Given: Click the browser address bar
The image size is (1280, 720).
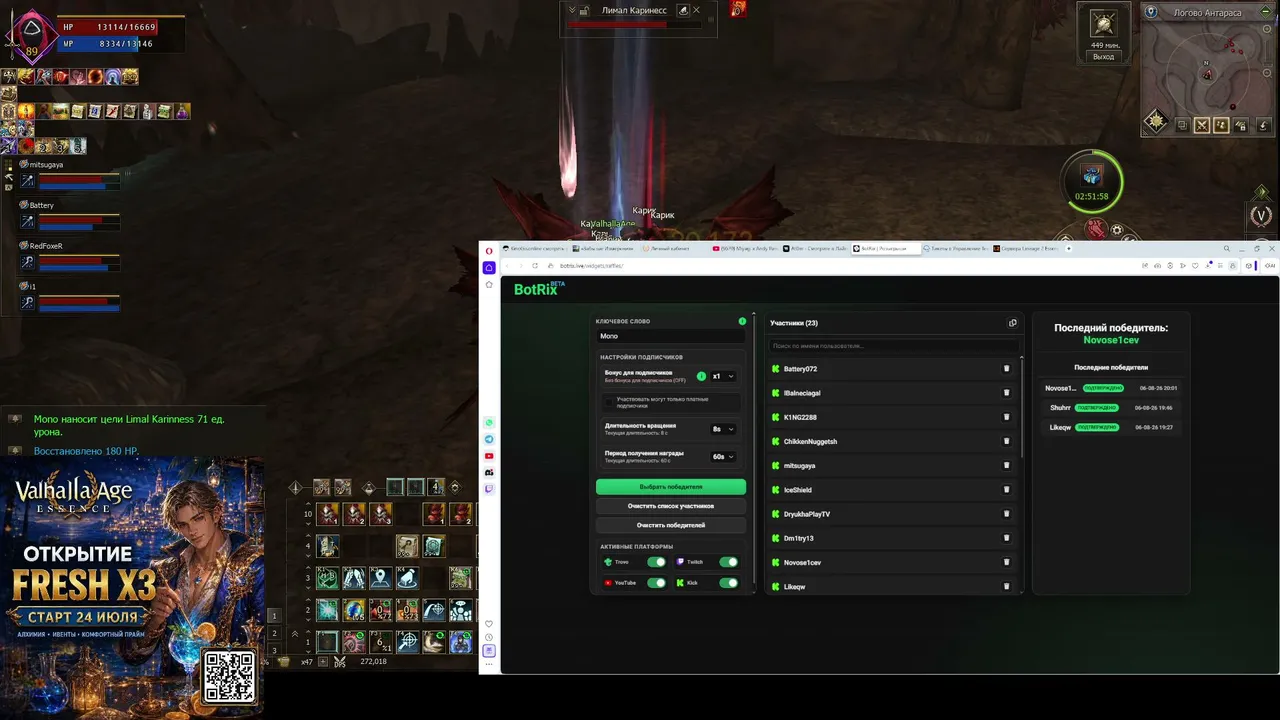Looking at the screenshot, I should coord(840,266).
